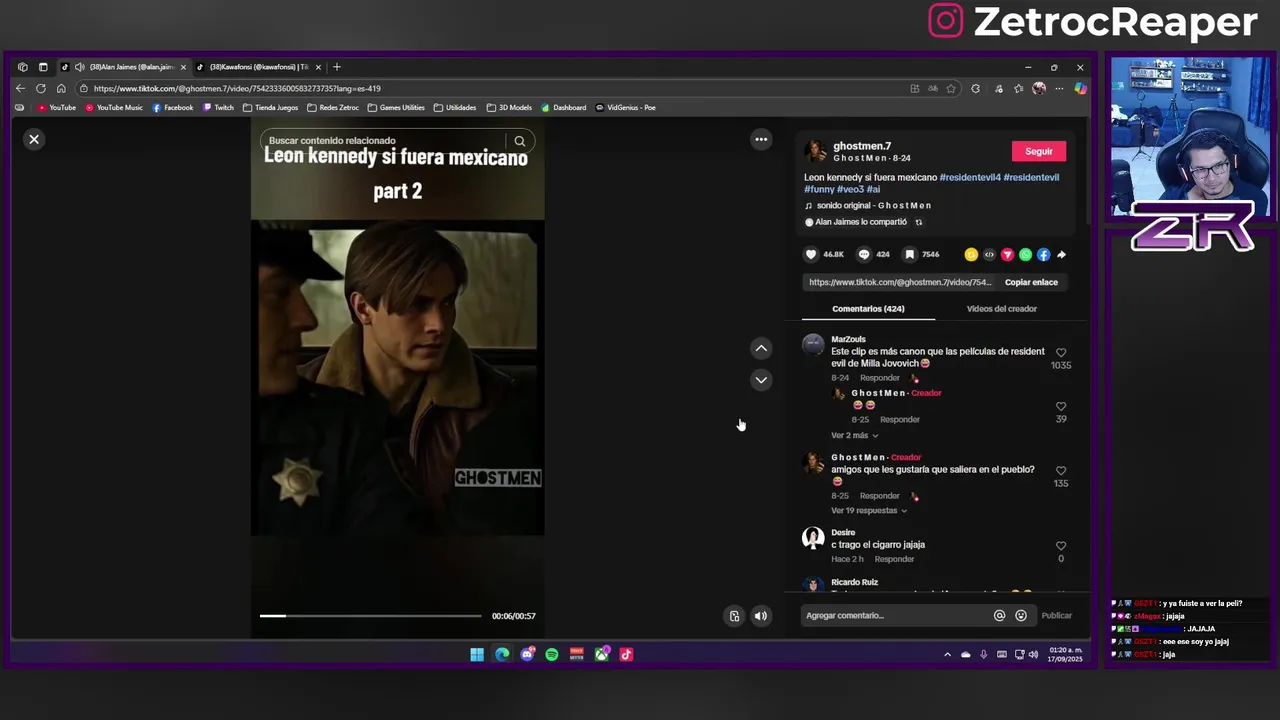Click the @ mention icon in comment box
The height and width of the screenshot is (720, 1280).
999,616
